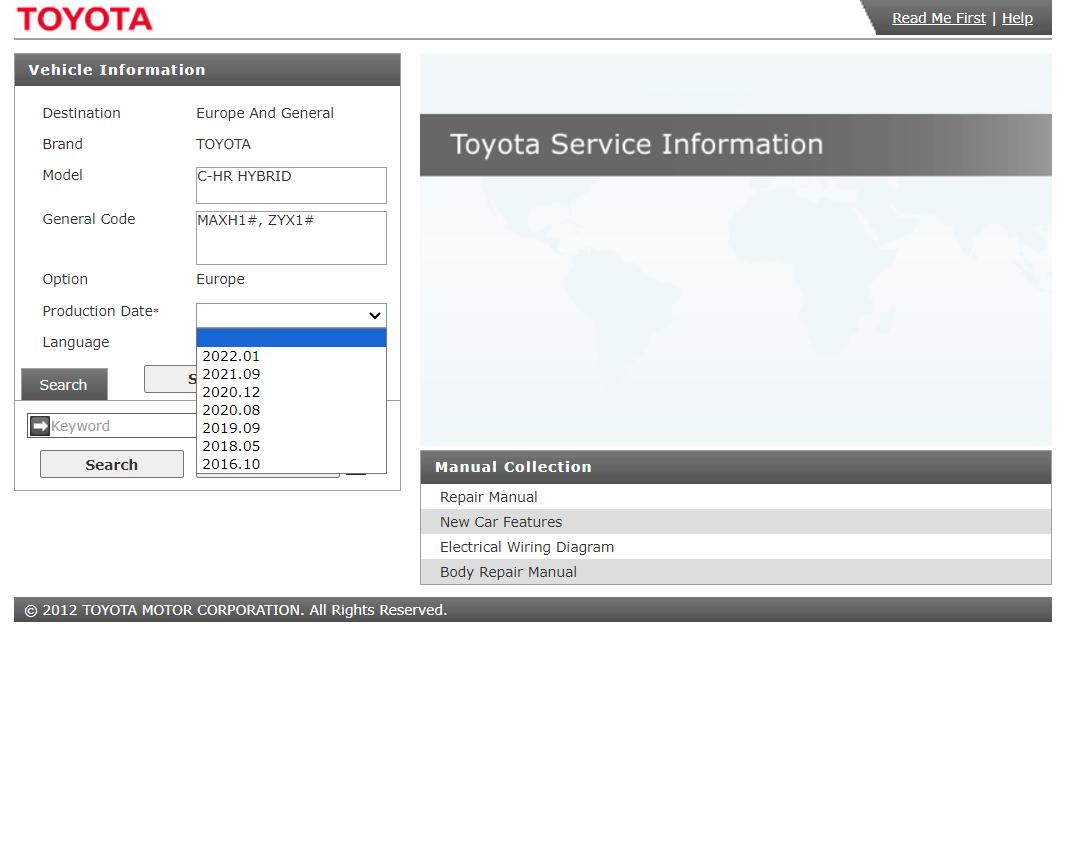Click the Destination value Europe And General
Image resolution: width=1066 pixels, height=864 pixels.
pyautogui.click(x=264, y=113)
